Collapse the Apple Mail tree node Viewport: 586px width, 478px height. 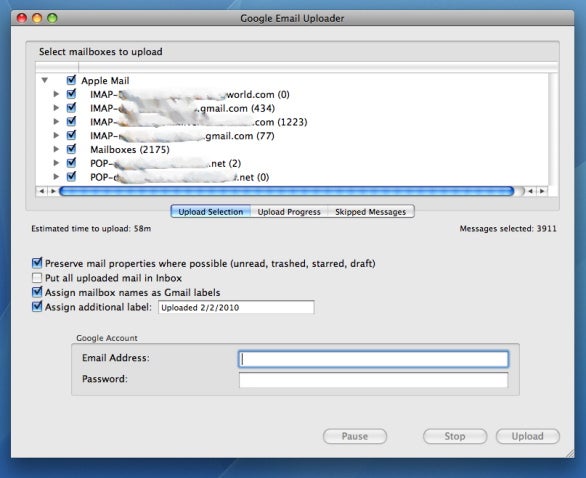(44, 80)
